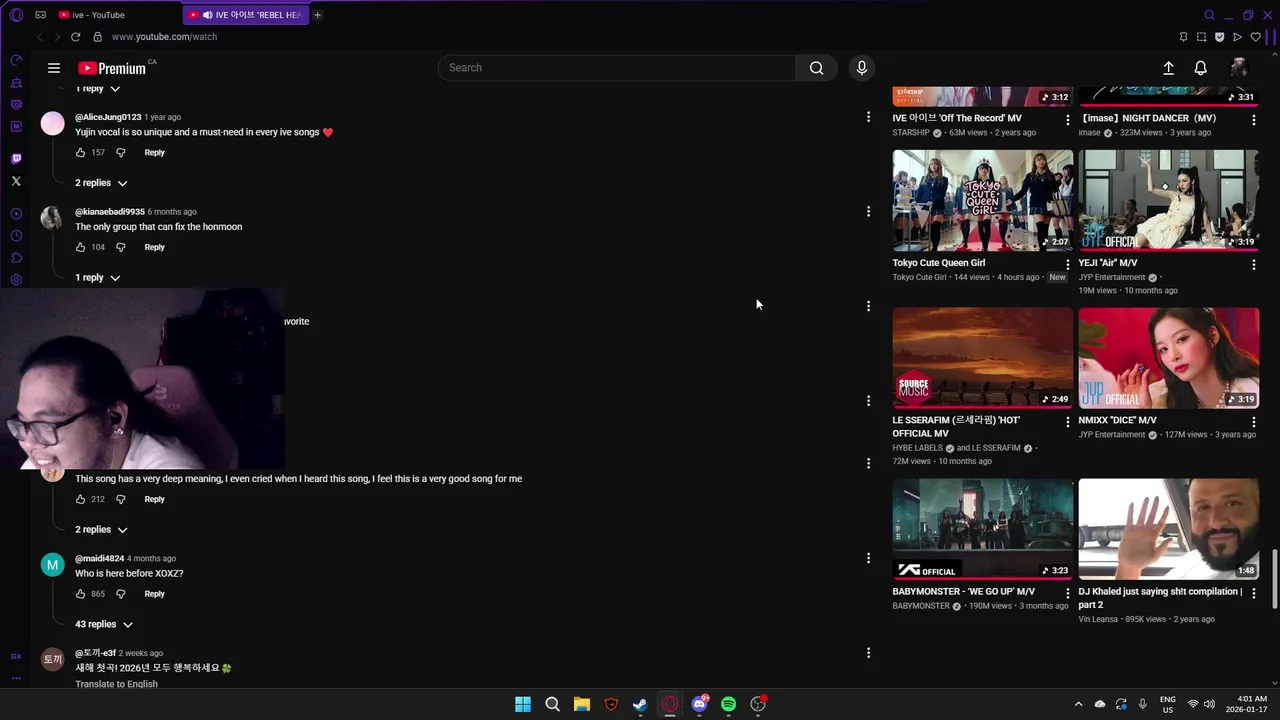
Task: Expand 43 replies under @maidi4824 comment
Action: [104, 625]
